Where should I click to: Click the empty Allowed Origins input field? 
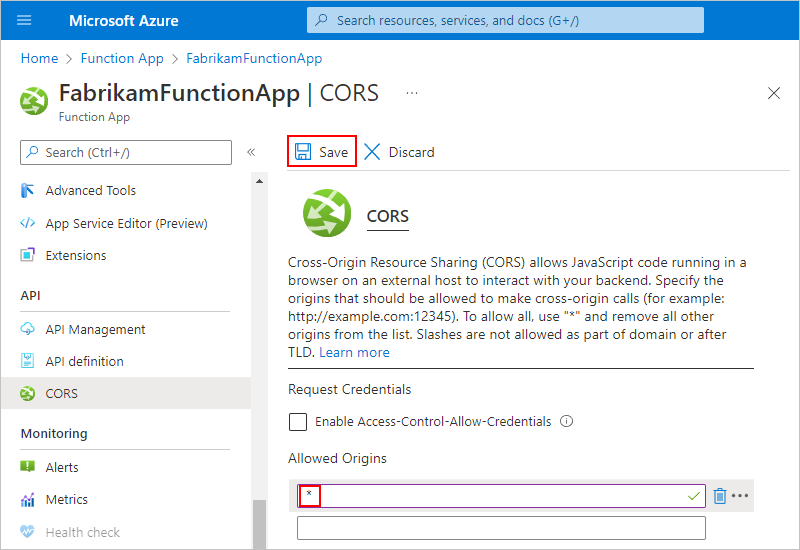point(501,528)
